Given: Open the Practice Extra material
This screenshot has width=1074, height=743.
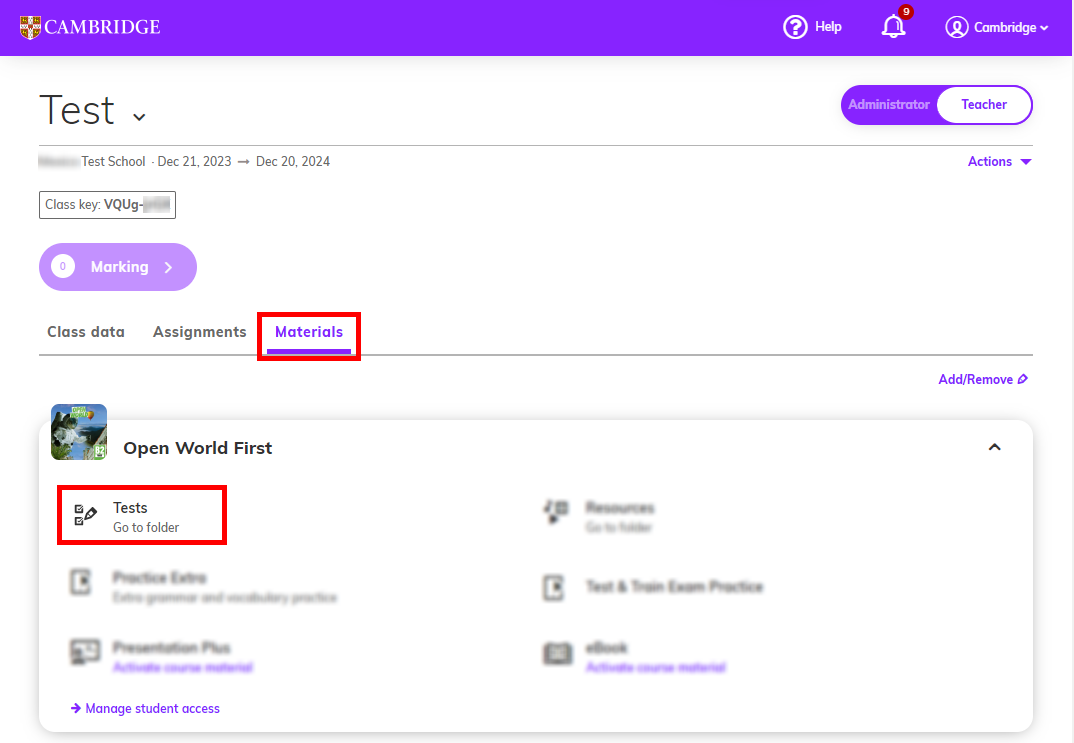Looking at the screenshot, I should pyautogui.click(x=204, y=587).
